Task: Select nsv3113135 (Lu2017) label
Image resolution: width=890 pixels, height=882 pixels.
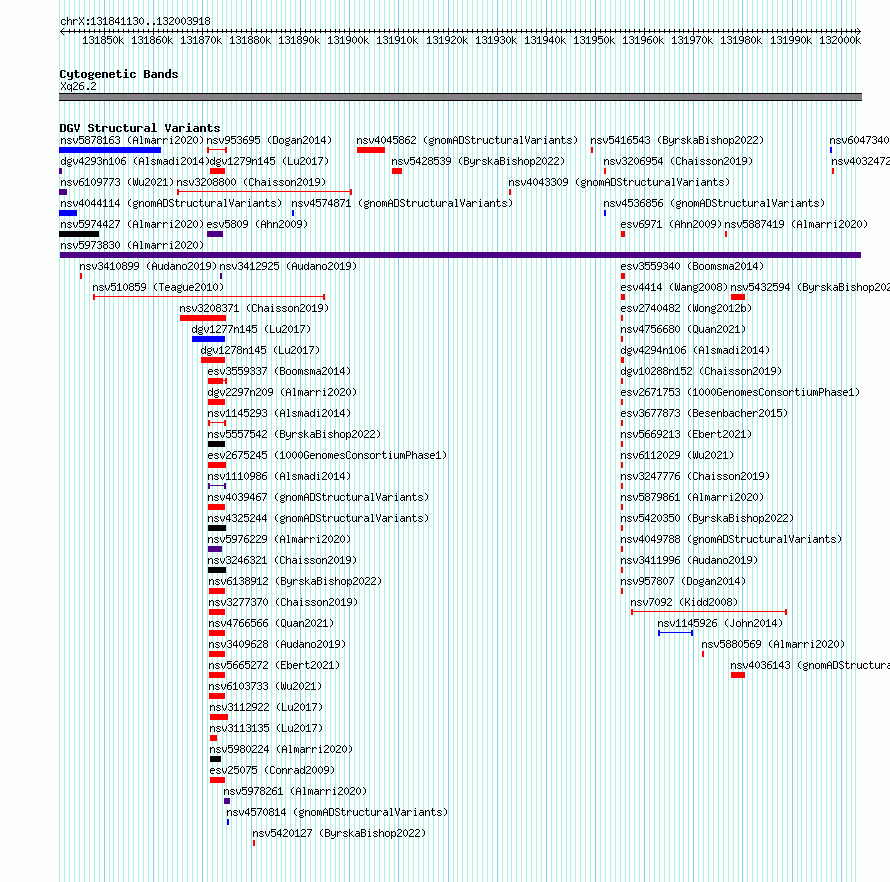Action: pyautogui.click(x=266, y=728)
